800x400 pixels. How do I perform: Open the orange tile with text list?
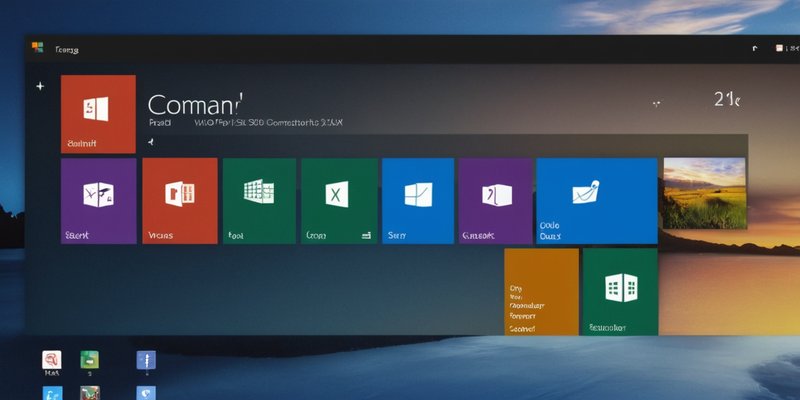[541, 291]
